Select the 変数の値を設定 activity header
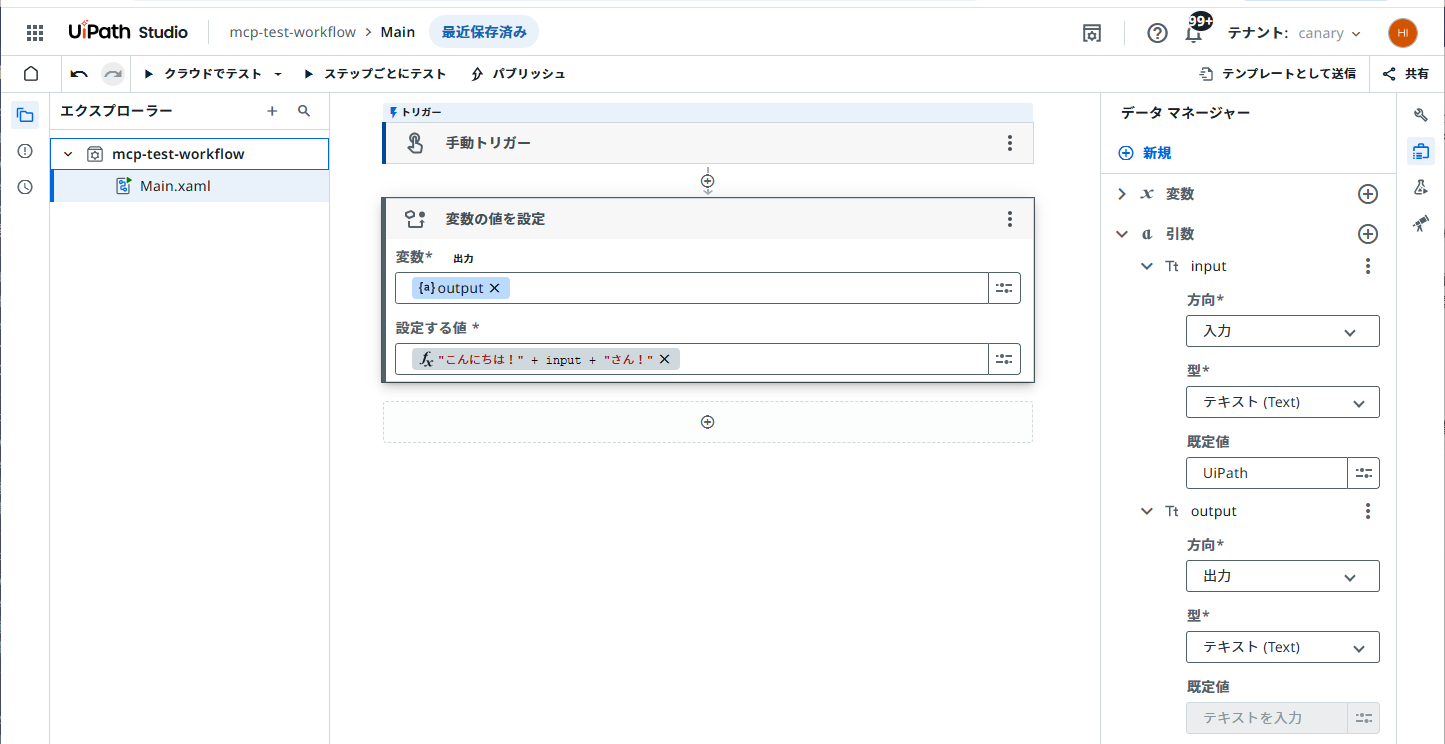 [x=708, y=219]
